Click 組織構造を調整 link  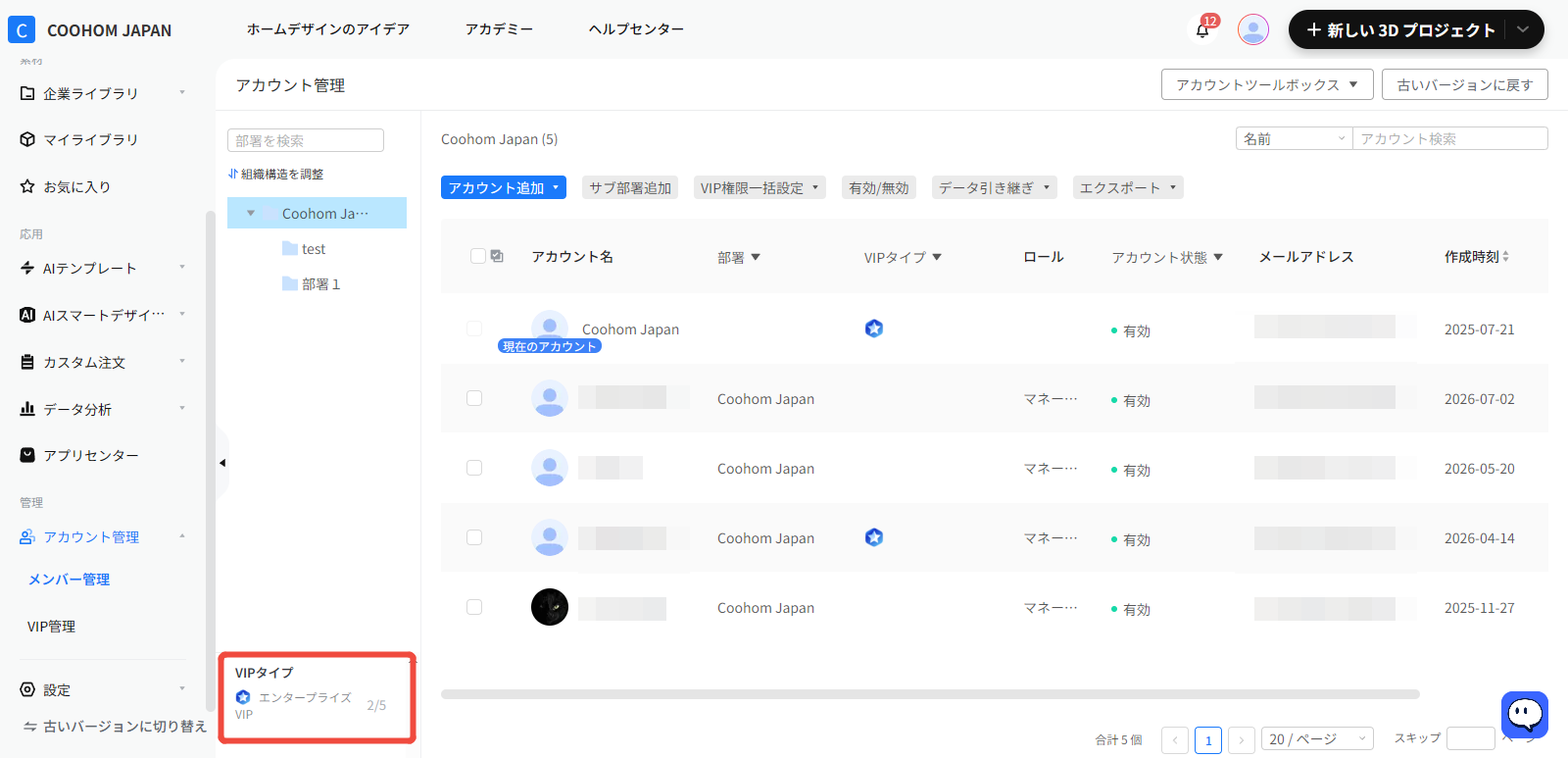coord(275,174)
